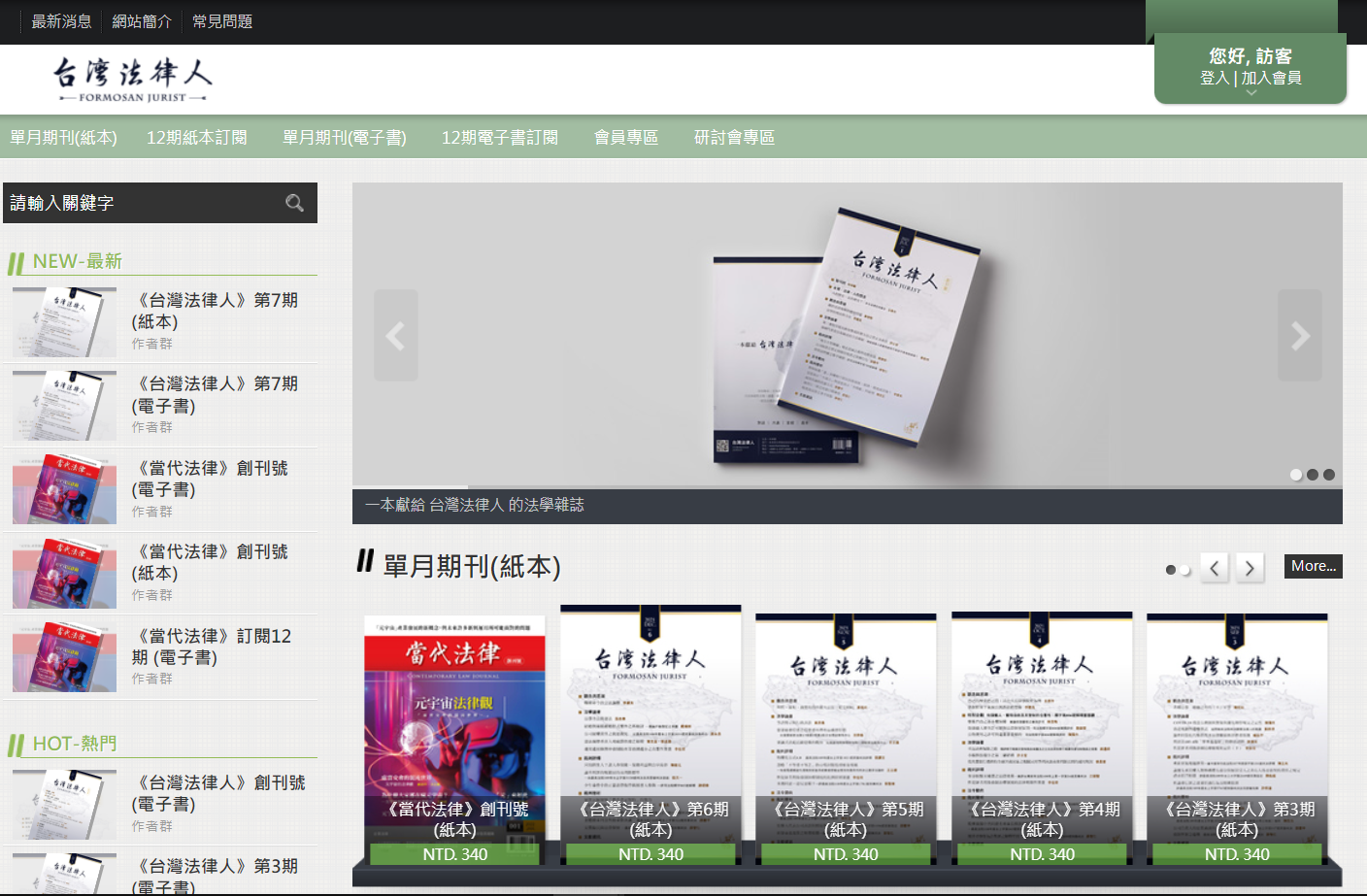Open the 會員專區 navigation tab
This screenshot has width=1367, height=896.
click(x=626, y=138)
